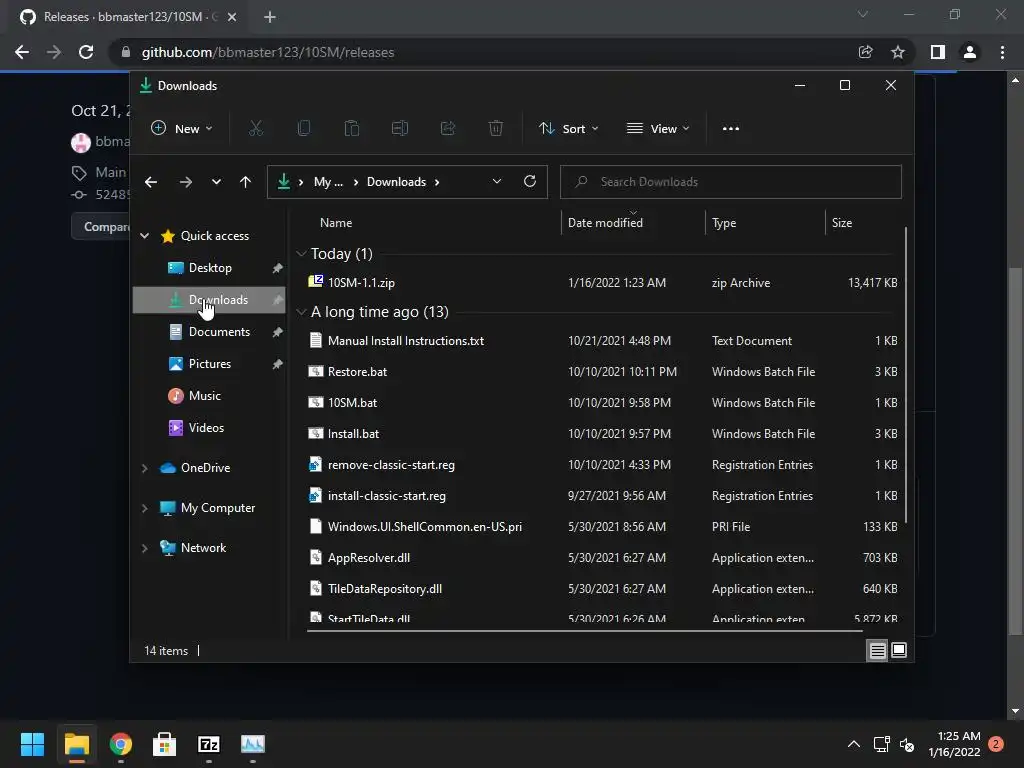Select Videos in navigation pane

(209, 428)
